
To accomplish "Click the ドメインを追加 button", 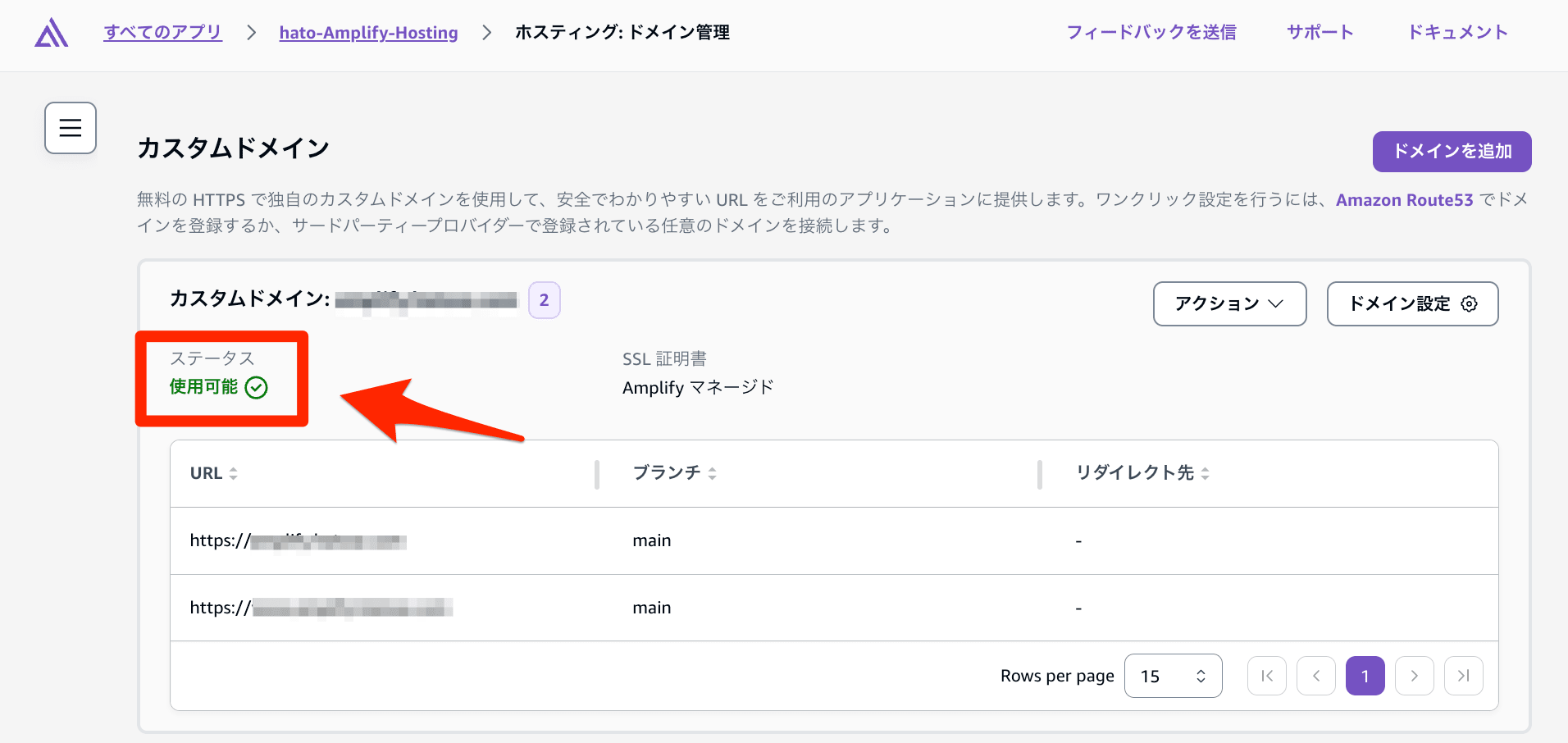I will coord(1452,152).
